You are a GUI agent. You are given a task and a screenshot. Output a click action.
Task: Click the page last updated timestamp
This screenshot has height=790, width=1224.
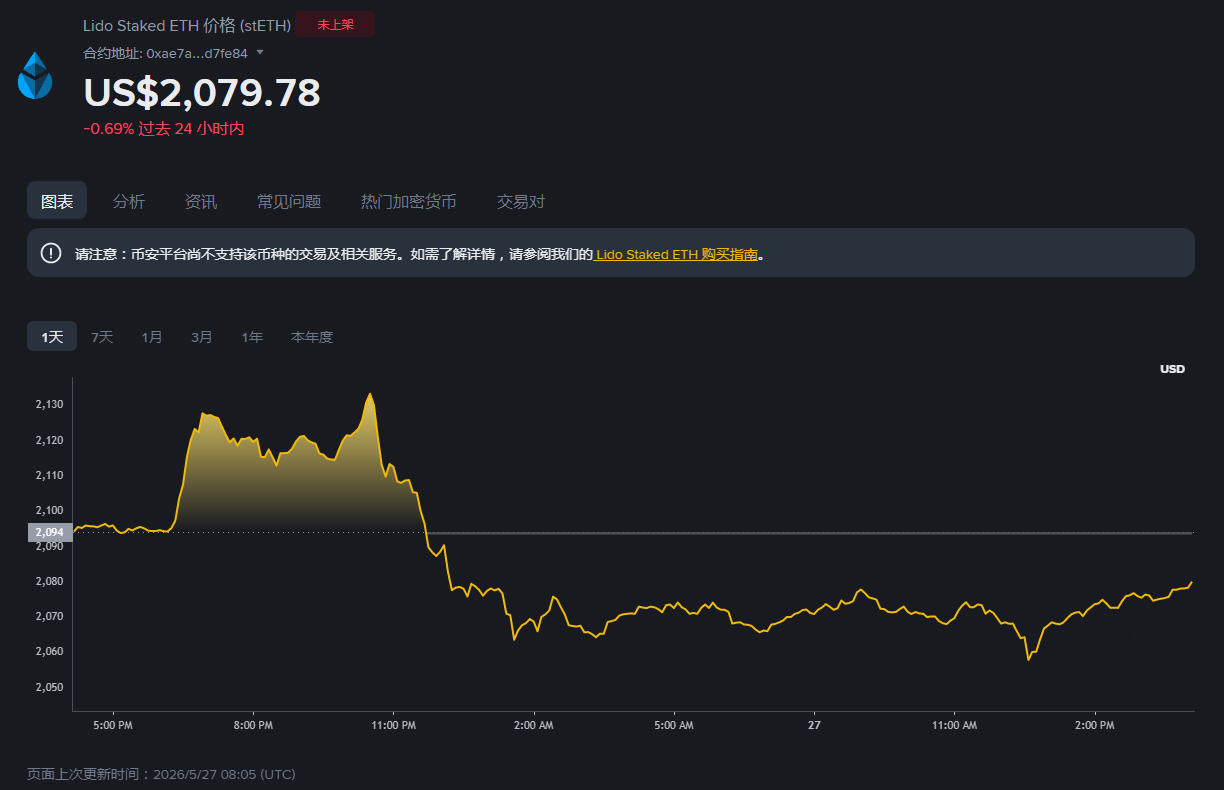point(161,774)
